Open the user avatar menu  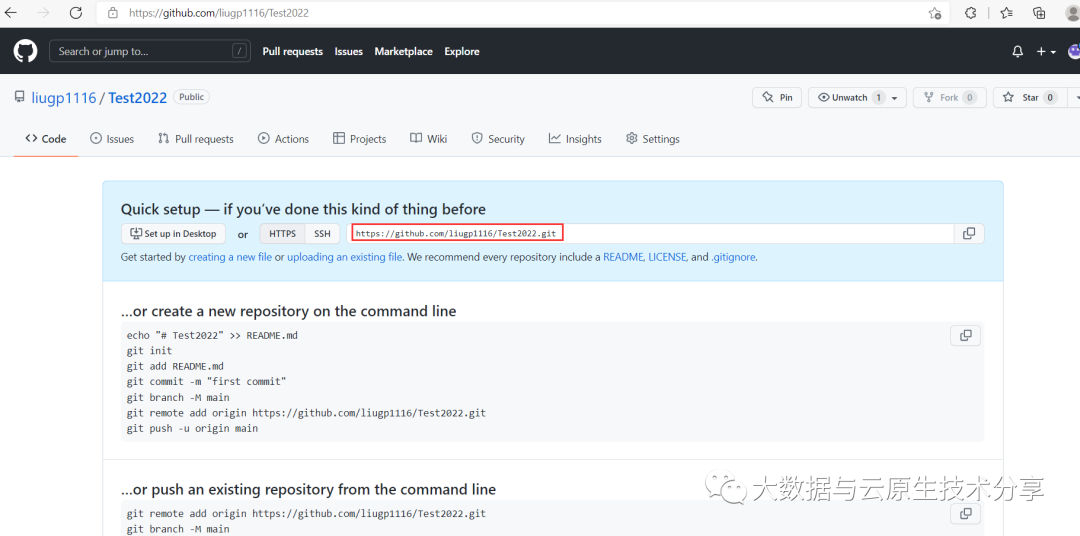(x=1074, y=52)
